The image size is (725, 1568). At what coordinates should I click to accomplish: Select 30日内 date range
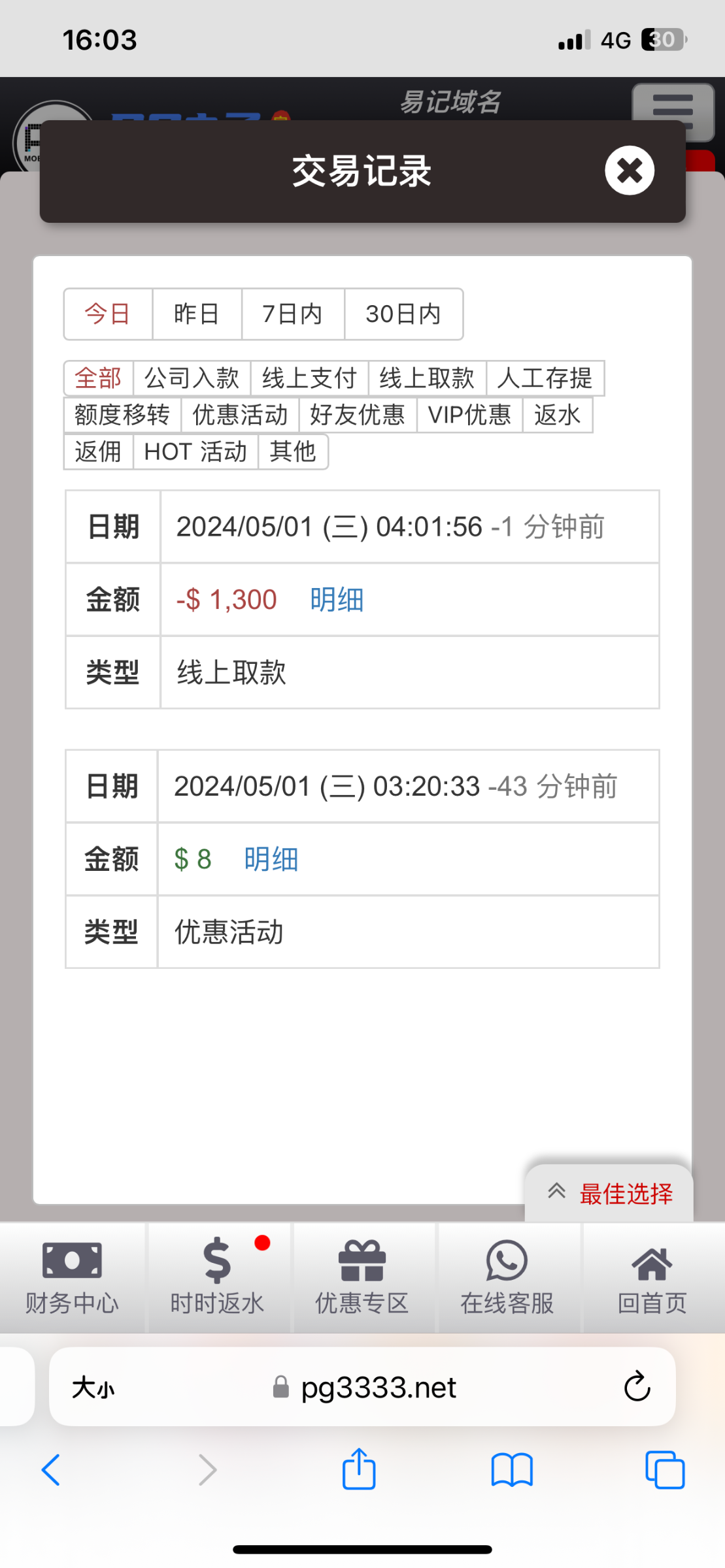(403, 314)
